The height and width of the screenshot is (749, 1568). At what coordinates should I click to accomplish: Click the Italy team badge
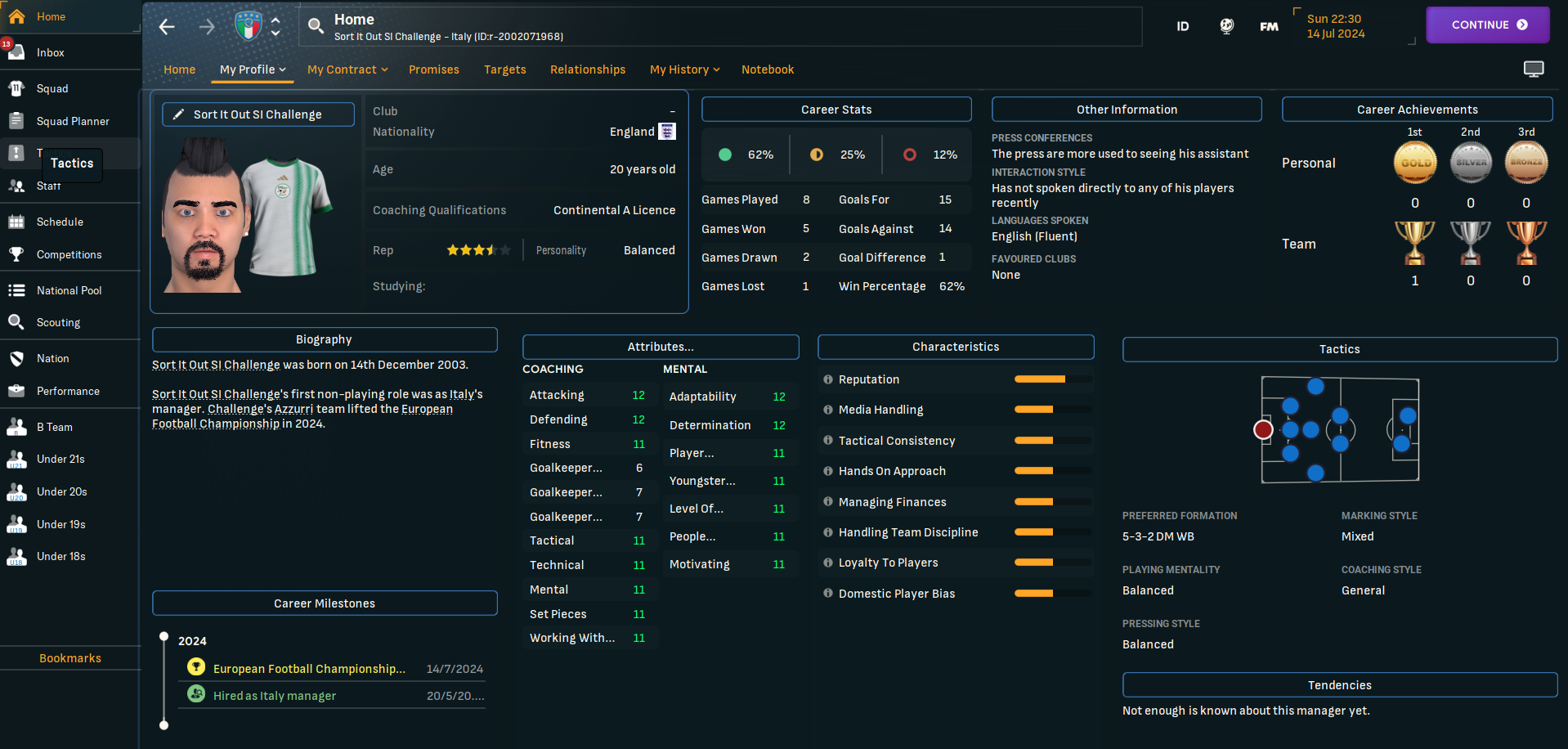(248, 26)
